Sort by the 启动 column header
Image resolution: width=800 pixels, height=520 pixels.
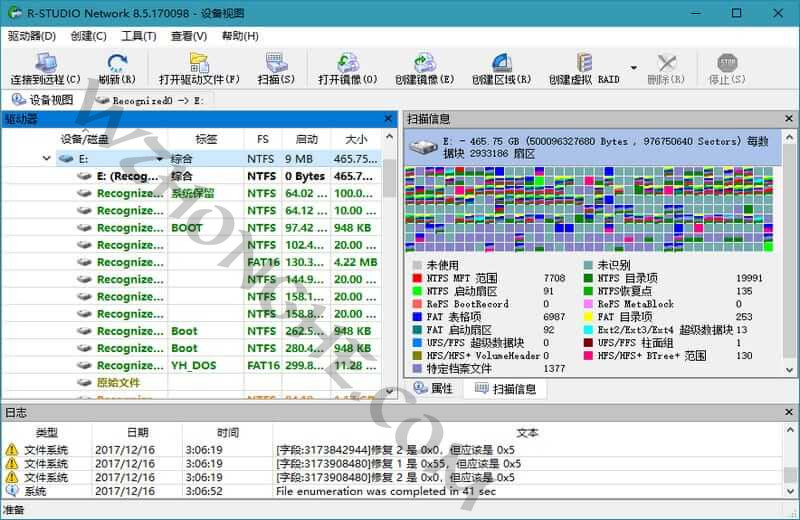coord(306,139)
